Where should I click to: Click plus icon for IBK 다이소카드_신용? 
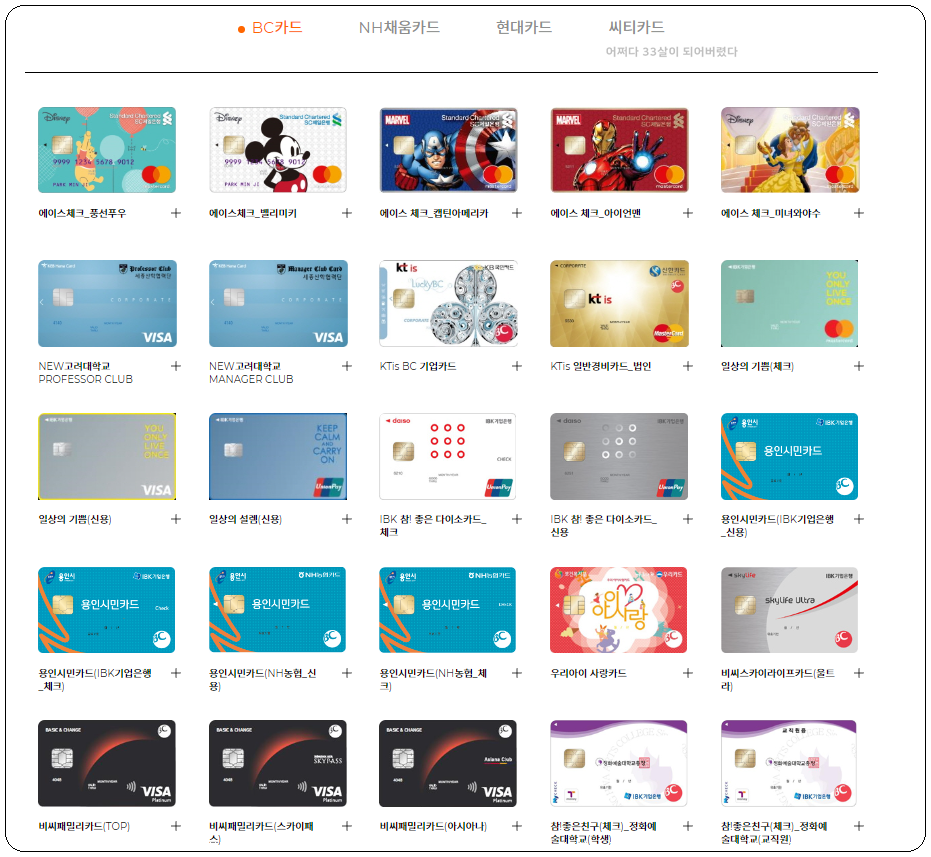tap(688, 519)
